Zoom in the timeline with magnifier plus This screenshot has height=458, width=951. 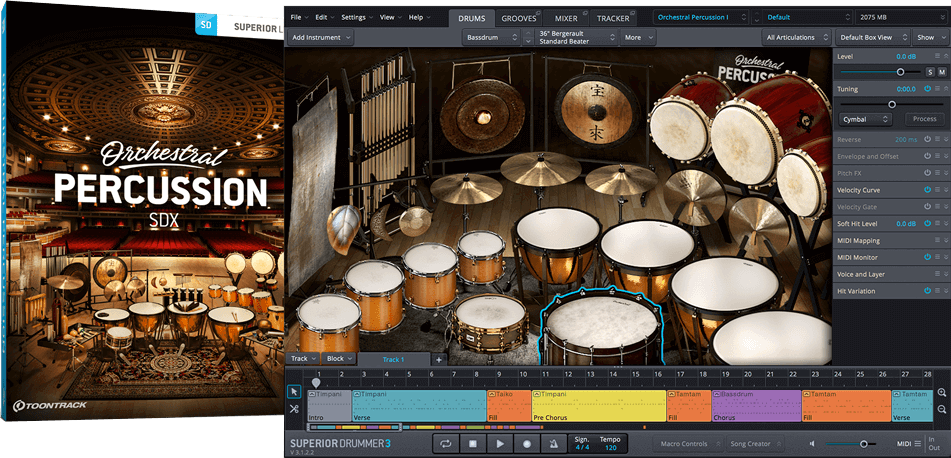coord(942,392)
